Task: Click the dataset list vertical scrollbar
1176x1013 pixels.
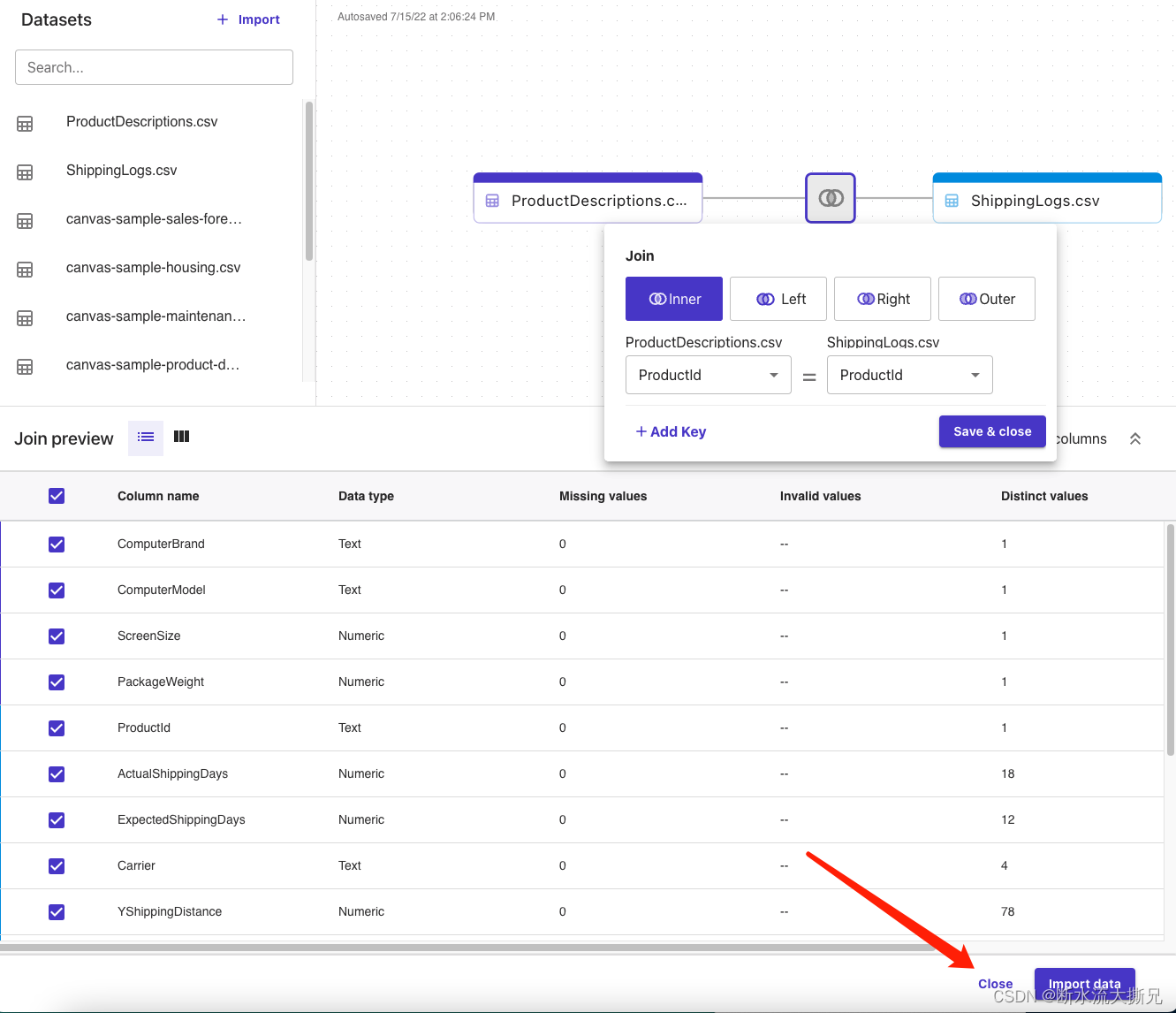Action: tap(309, 181)
